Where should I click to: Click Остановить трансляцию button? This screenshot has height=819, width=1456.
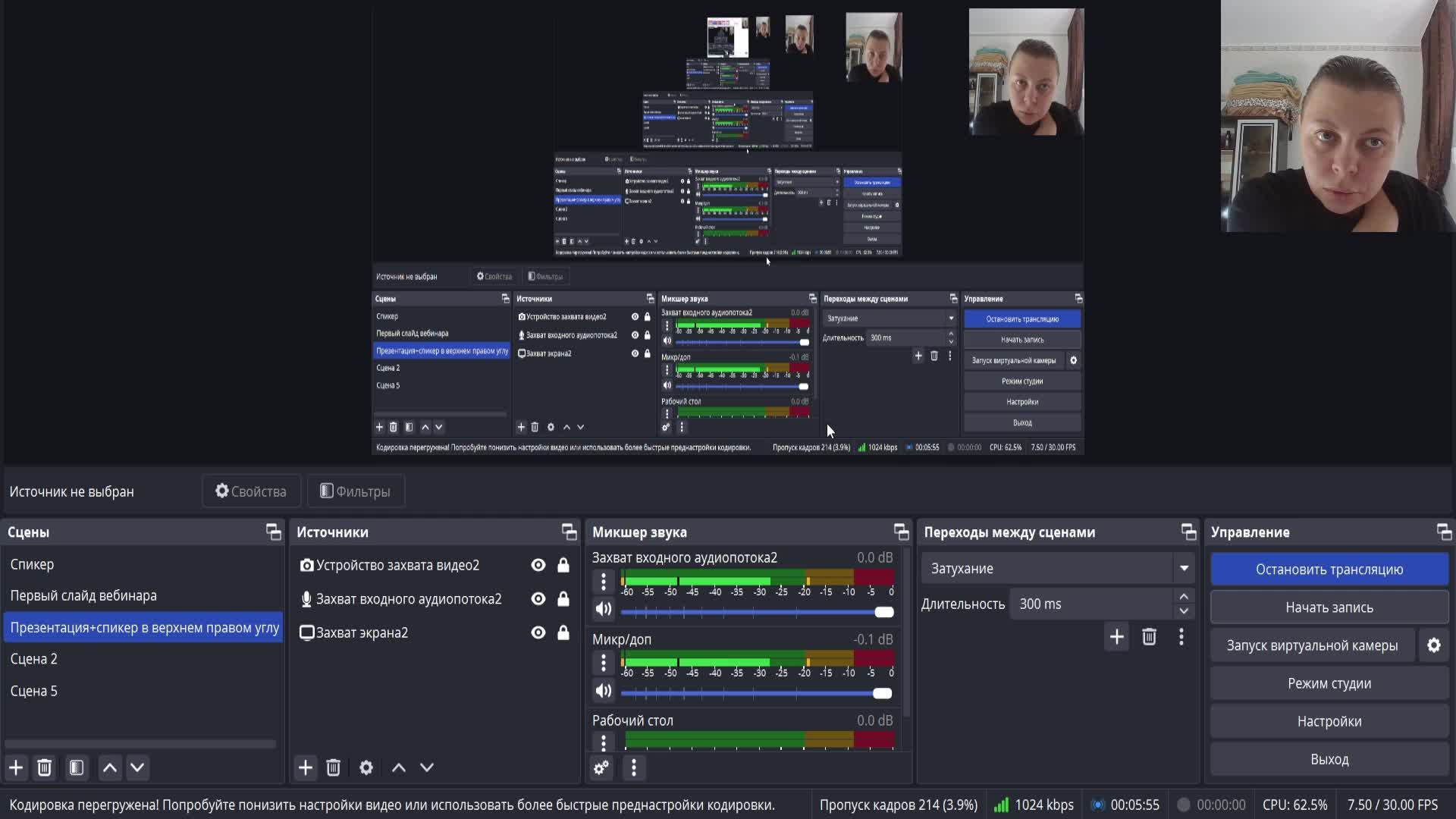pos(1329,570)
